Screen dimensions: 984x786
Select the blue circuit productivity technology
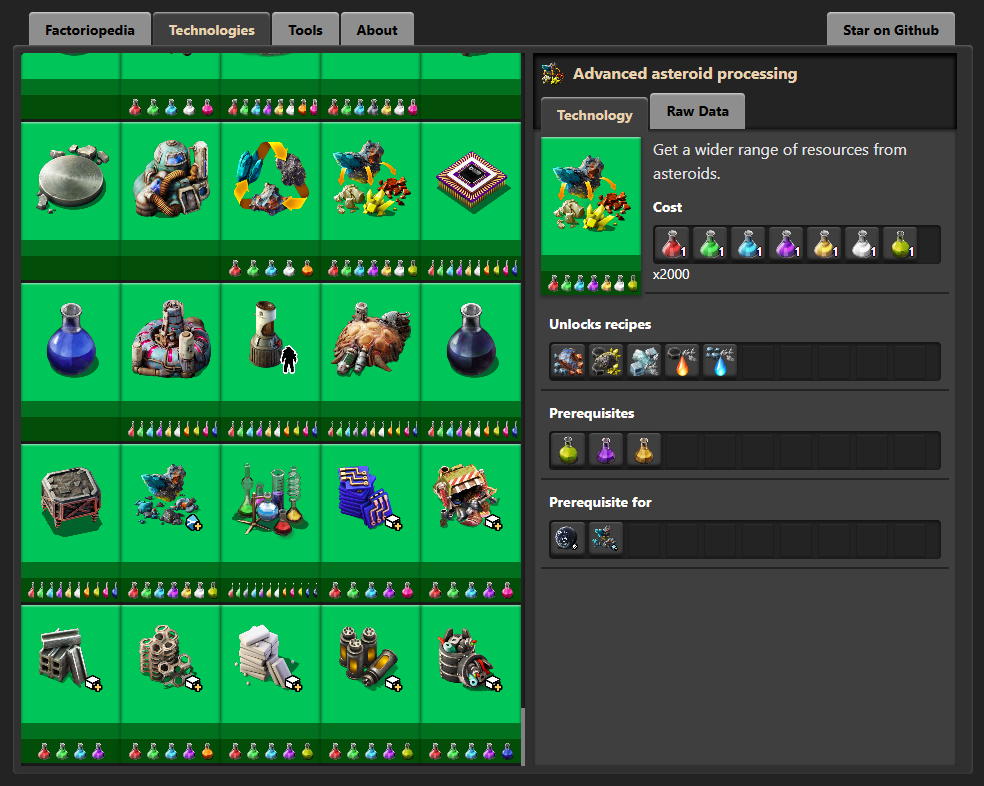pyautogui.click(x=370, y=523)
